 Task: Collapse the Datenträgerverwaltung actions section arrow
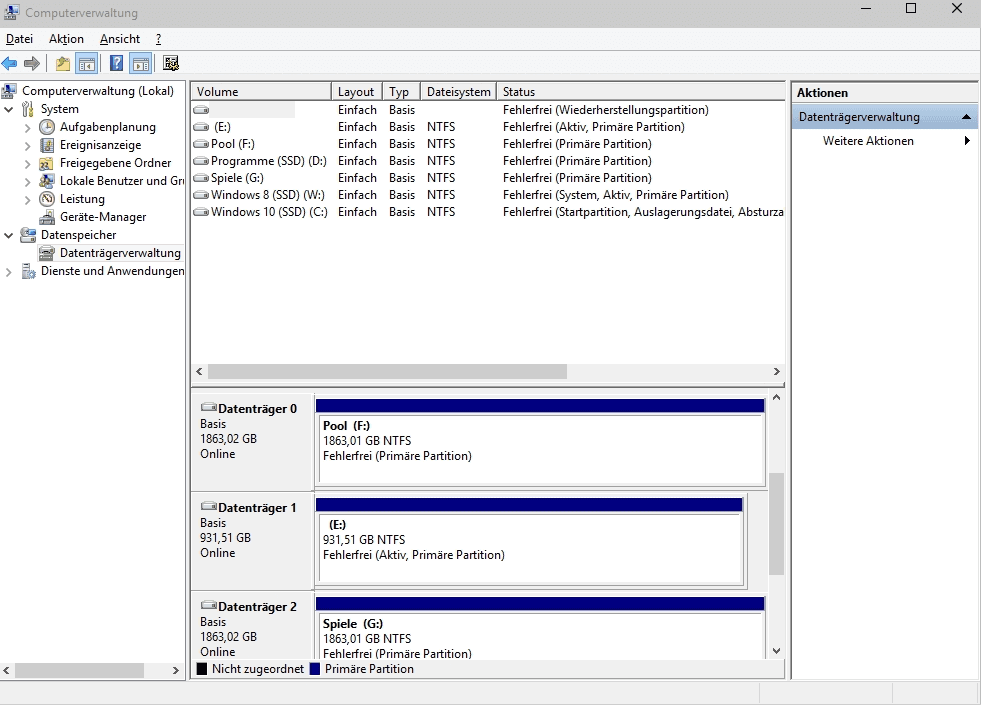[966, 117]
